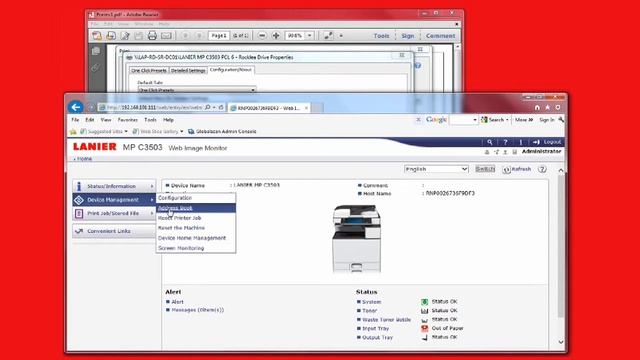The height and width of the screenshot is (360, 640).
Task: Click Sign In on Google toolbar
Action: click(x=547, y=120)
